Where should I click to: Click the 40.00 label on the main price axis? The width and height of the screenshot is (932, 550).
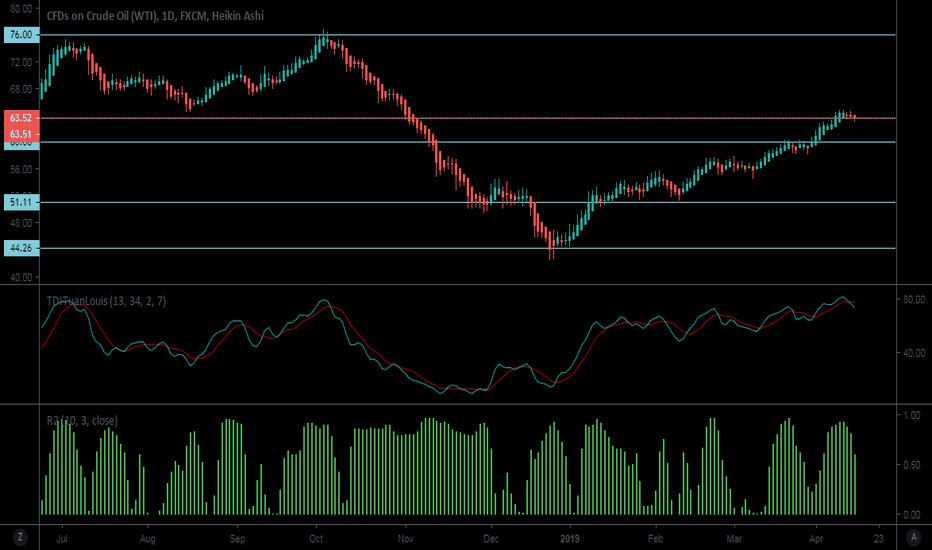(21, 277)
